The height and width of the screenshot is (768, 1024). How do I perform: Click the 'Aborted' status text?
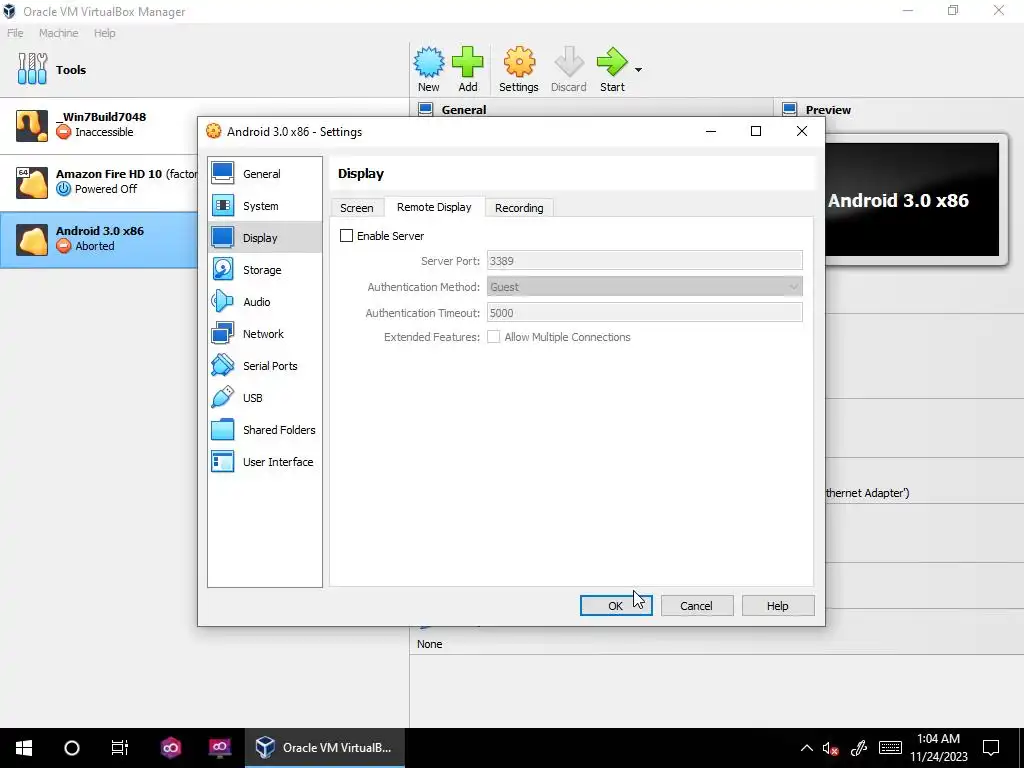tap(95, 246)
